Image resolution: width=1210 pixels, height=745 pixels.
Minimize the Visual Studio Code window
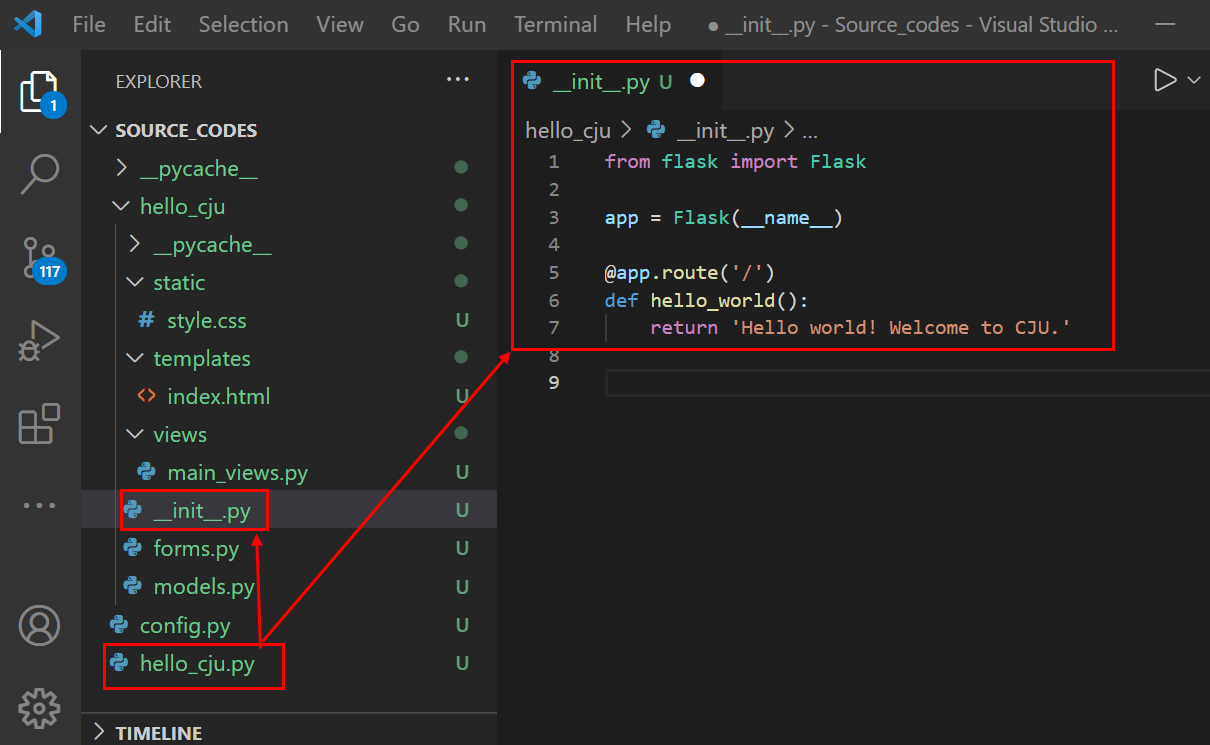pyautogui.click(x=1165, y=24)
